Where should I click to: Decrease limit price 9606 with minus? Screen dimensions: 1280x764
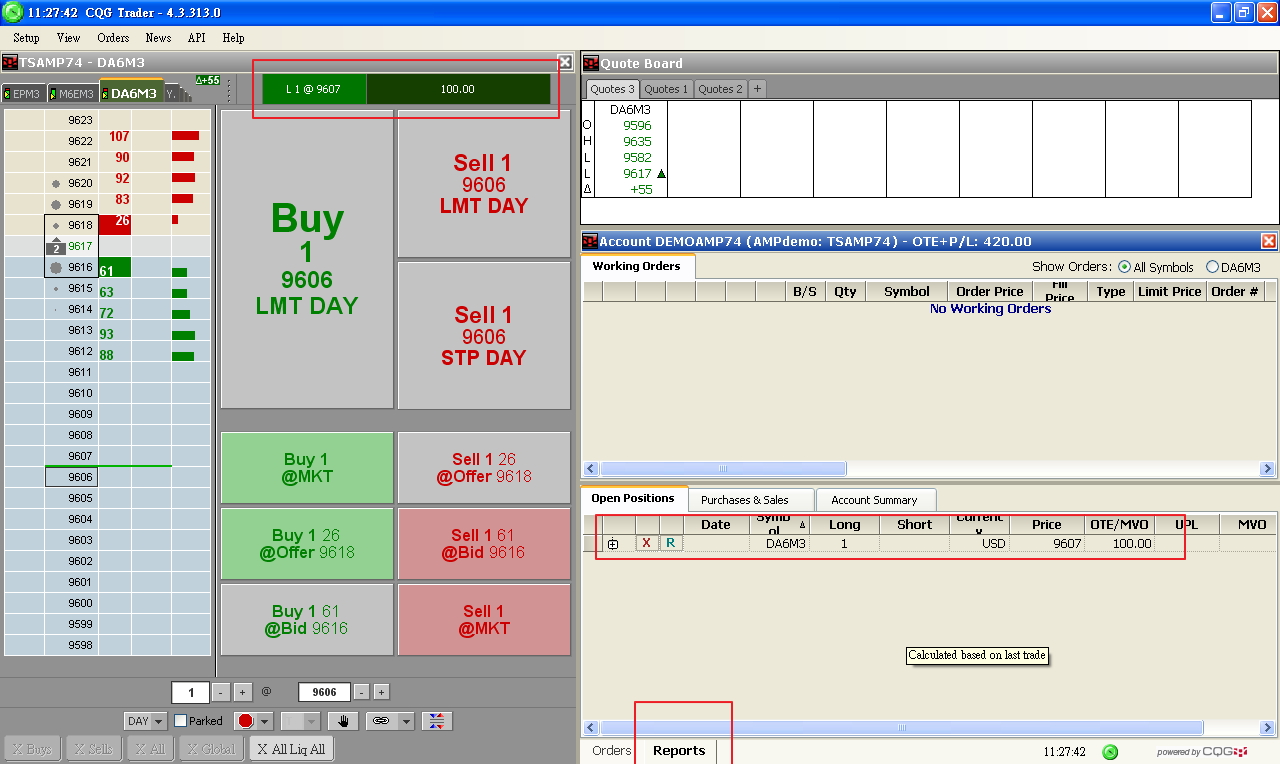pyautogui.click(x=361, y=692)
